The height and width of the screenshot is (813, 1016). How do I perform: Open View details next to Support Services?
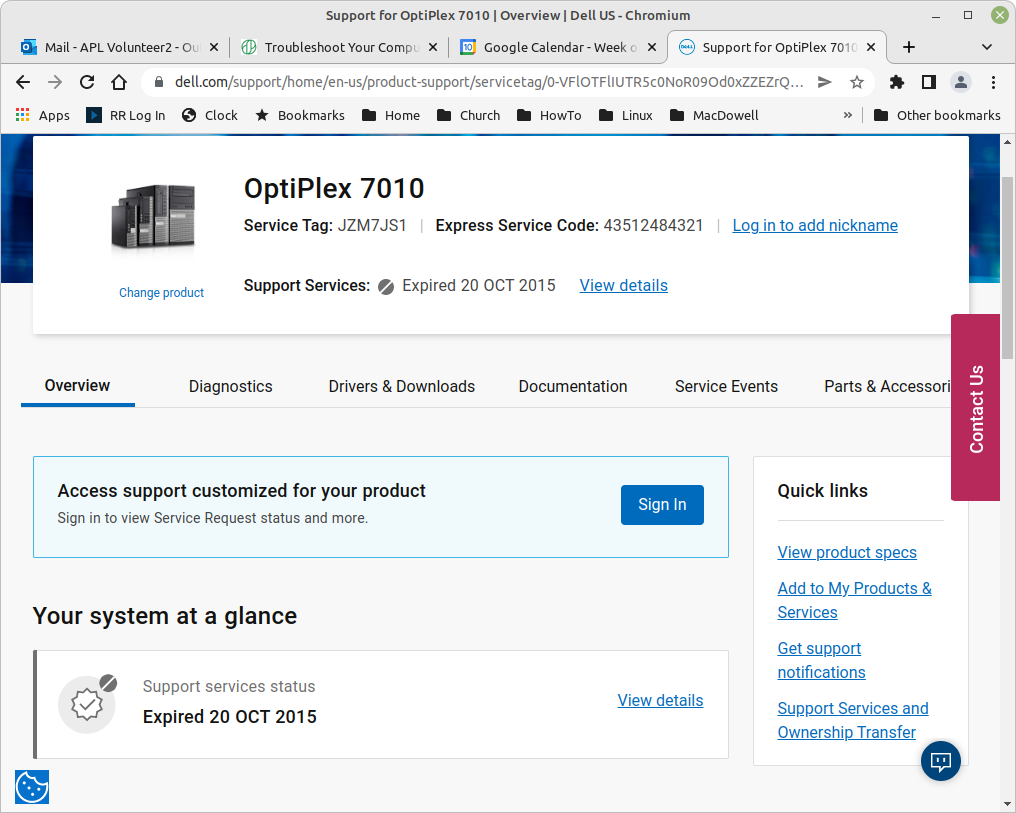(x=623, y=286)
